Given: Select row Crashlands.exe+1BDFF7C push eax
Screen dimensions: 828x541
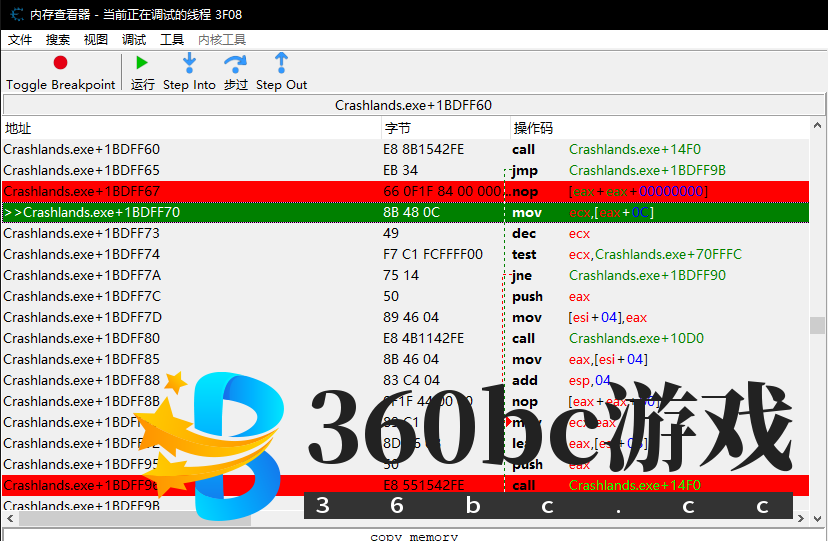Looking at the screenshot, I should pos(406,297).
